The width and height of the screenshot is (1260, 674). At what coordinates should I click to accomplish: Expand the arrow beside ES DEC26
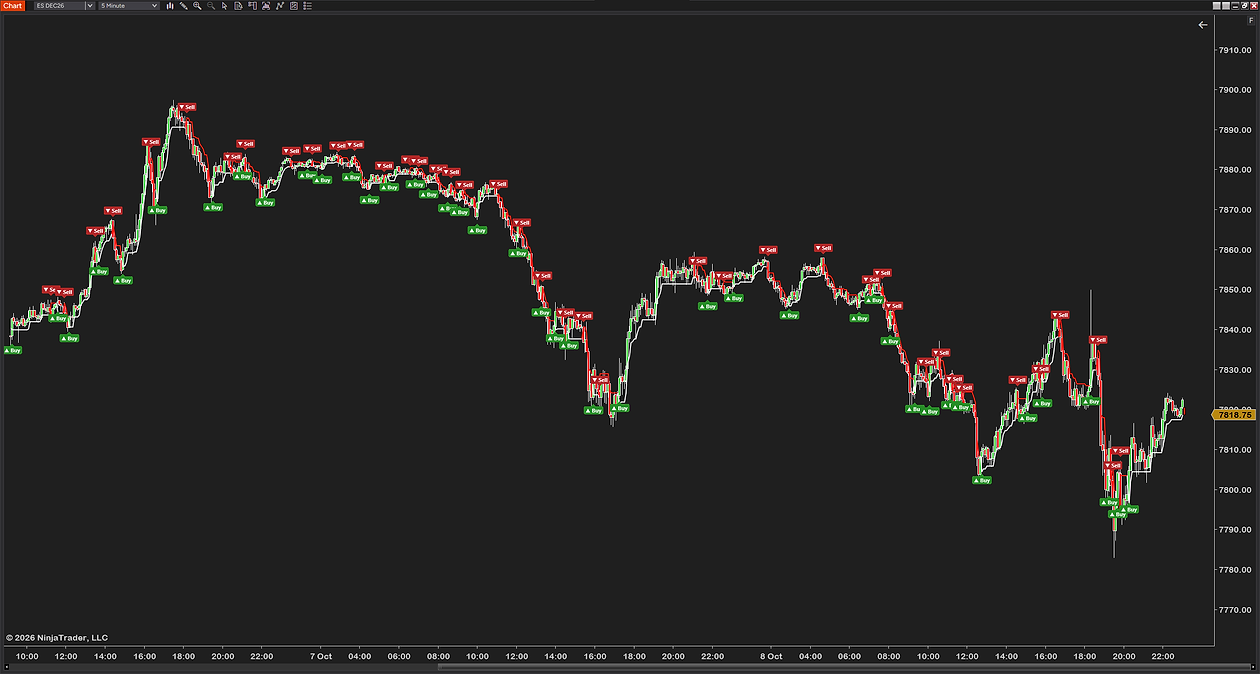pyautogui.click(x=90, y=6)
